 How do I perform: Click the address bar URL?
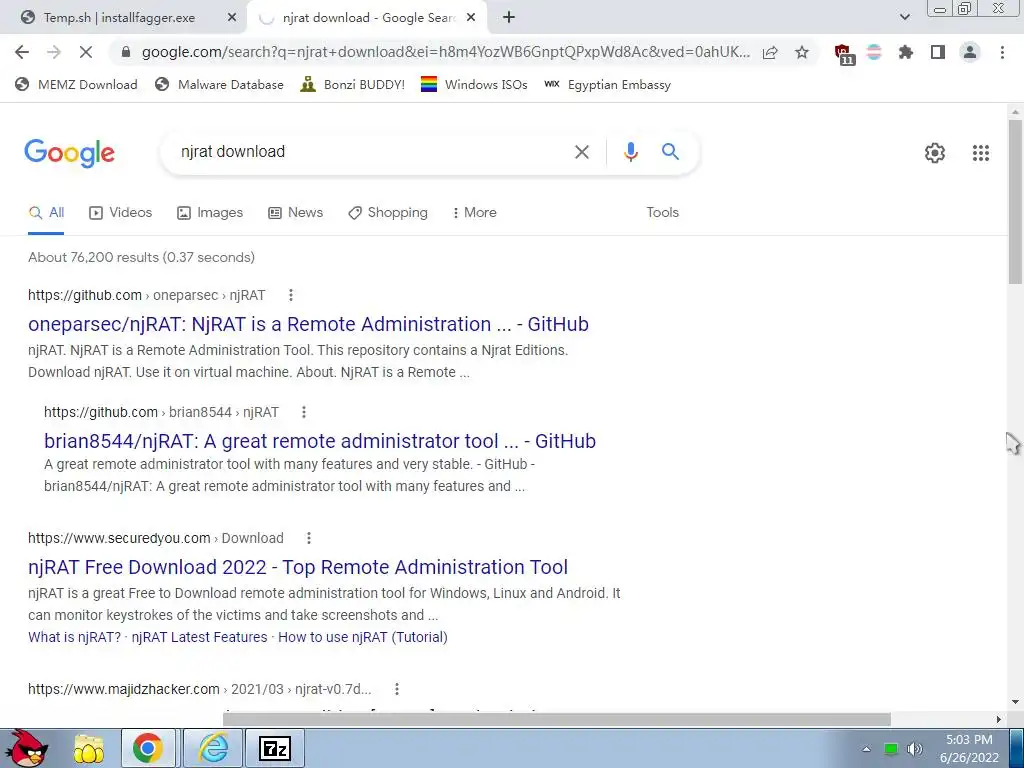[445, 52]
